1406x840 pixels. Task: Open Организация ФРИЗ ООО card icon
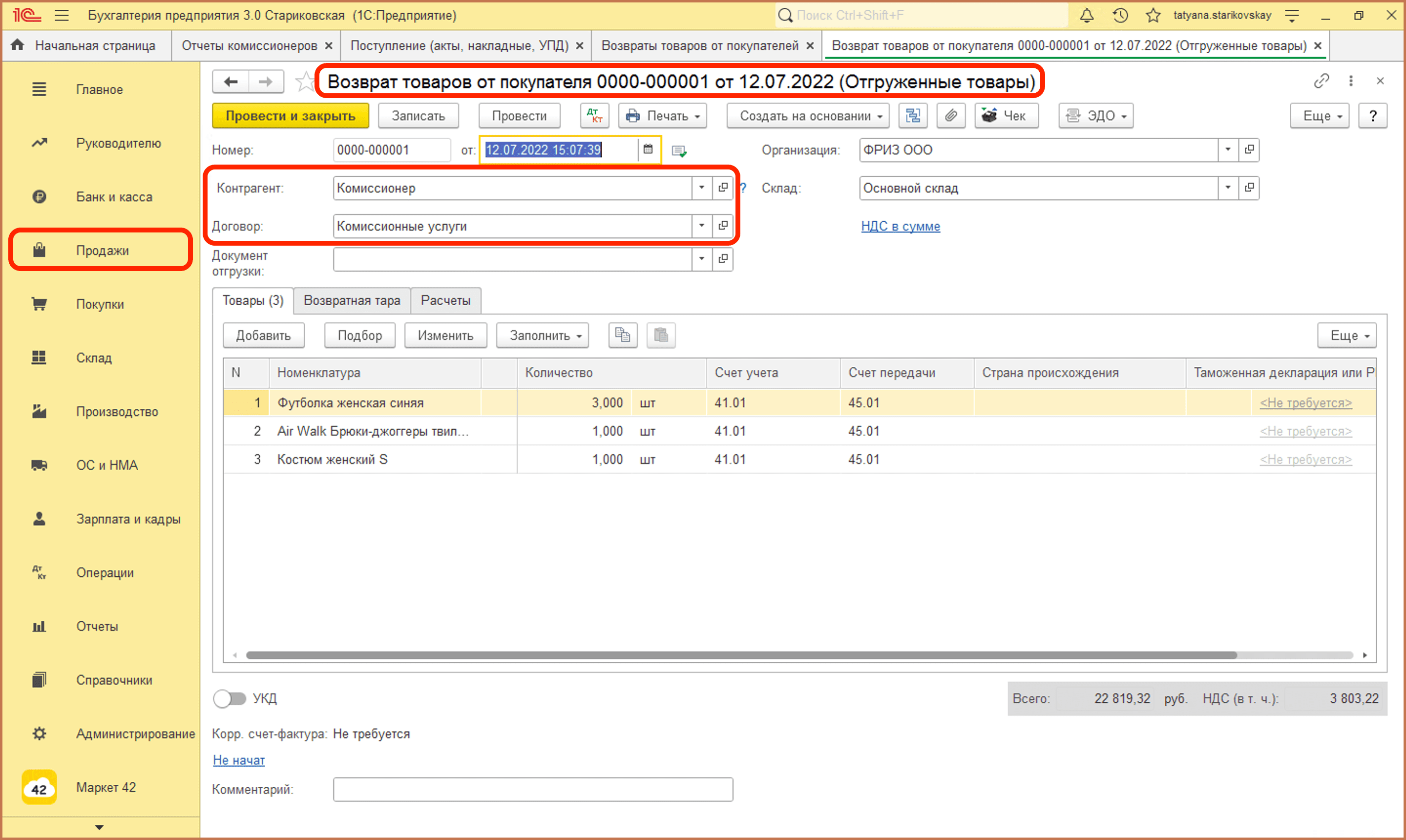pos(1249,150)
